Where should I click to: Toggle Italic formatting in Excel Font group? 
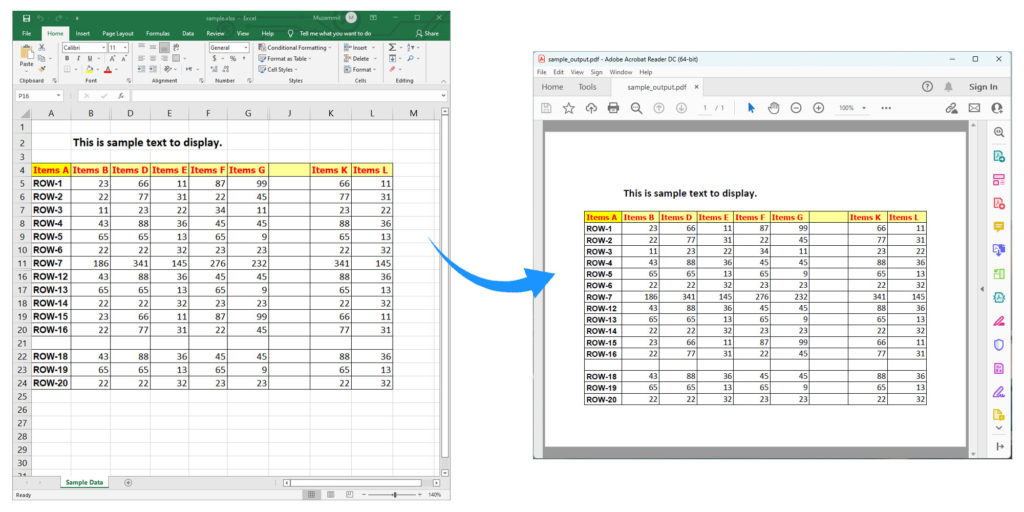pos(77,59)
